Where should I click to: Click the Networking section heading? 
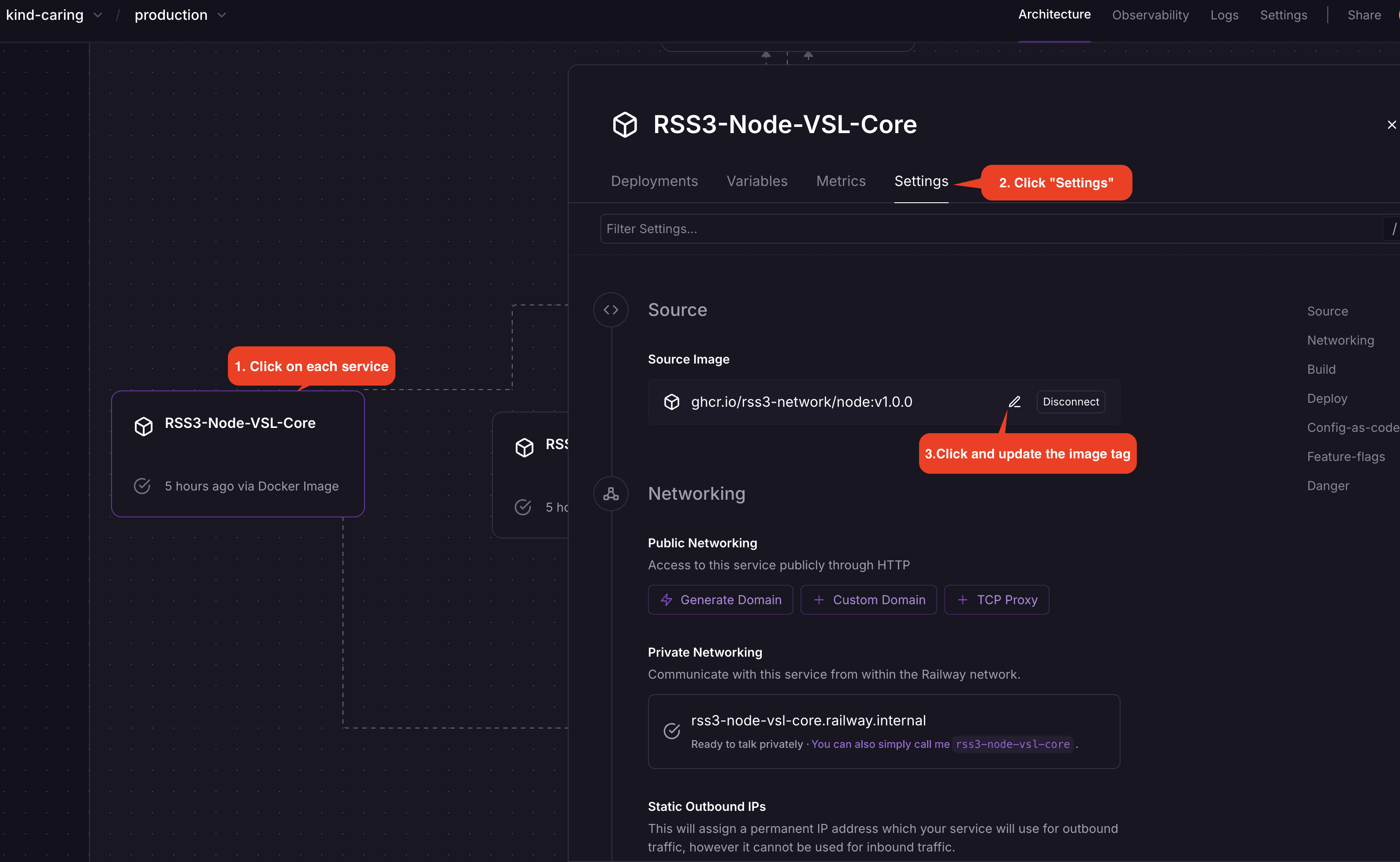(x=696, y=494)
